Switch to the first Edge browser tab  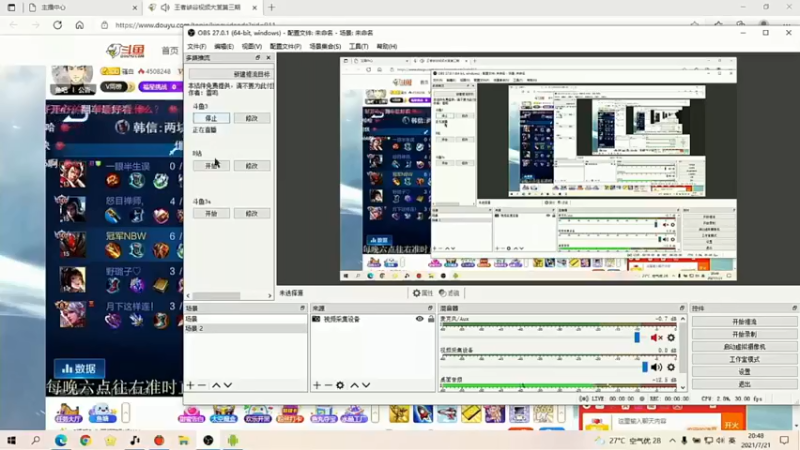[x=82, y=8]
